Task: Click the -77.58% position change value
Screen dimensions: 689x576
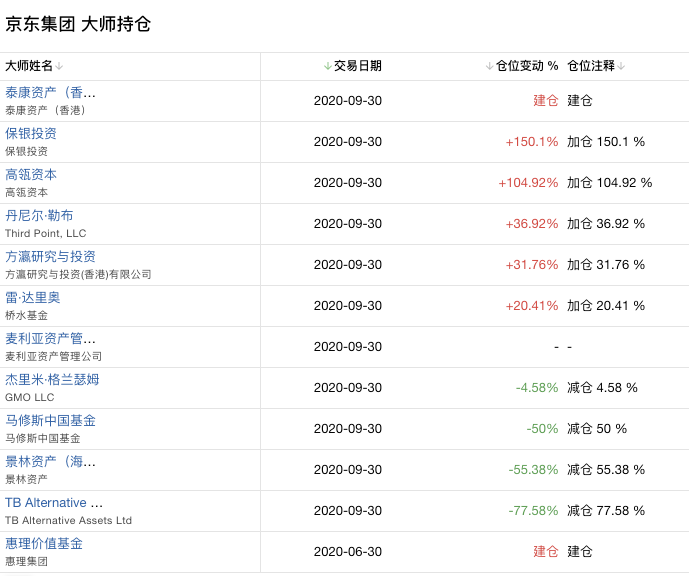Action: 533,511
